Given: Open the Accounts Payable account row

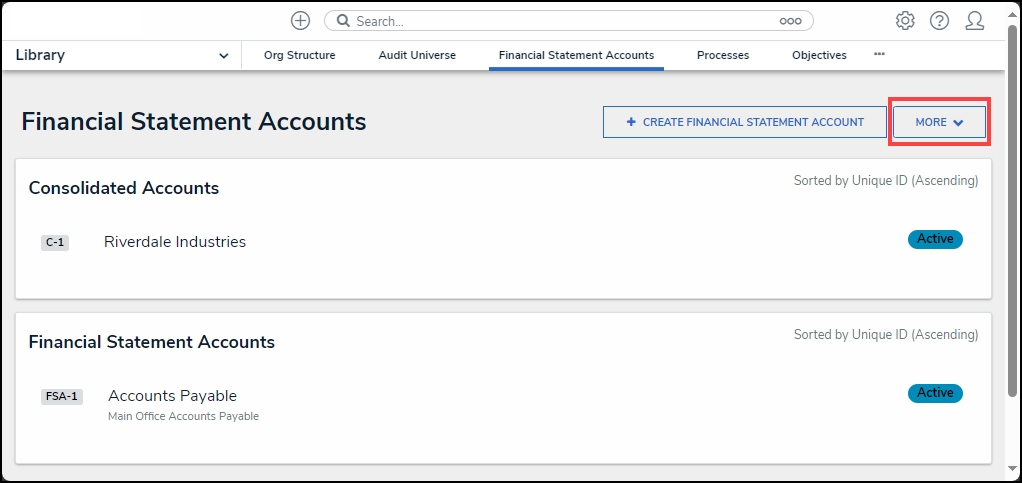Looking at the screenshot, I should tap(172, 396).
